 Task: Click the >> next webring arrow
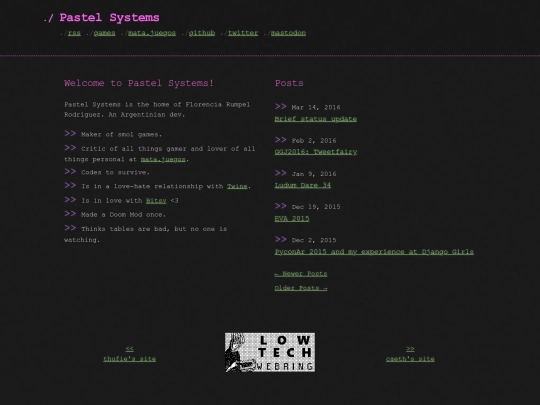[410, 349]
